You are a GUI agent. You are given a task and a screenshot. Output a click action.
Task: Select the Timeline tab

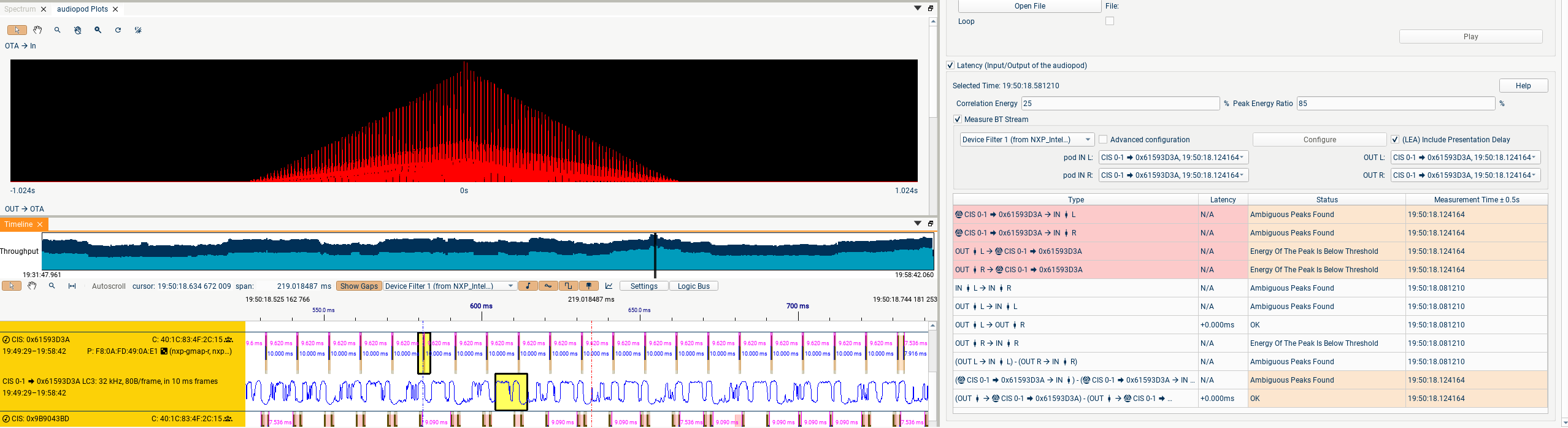(x=18, y=224)
